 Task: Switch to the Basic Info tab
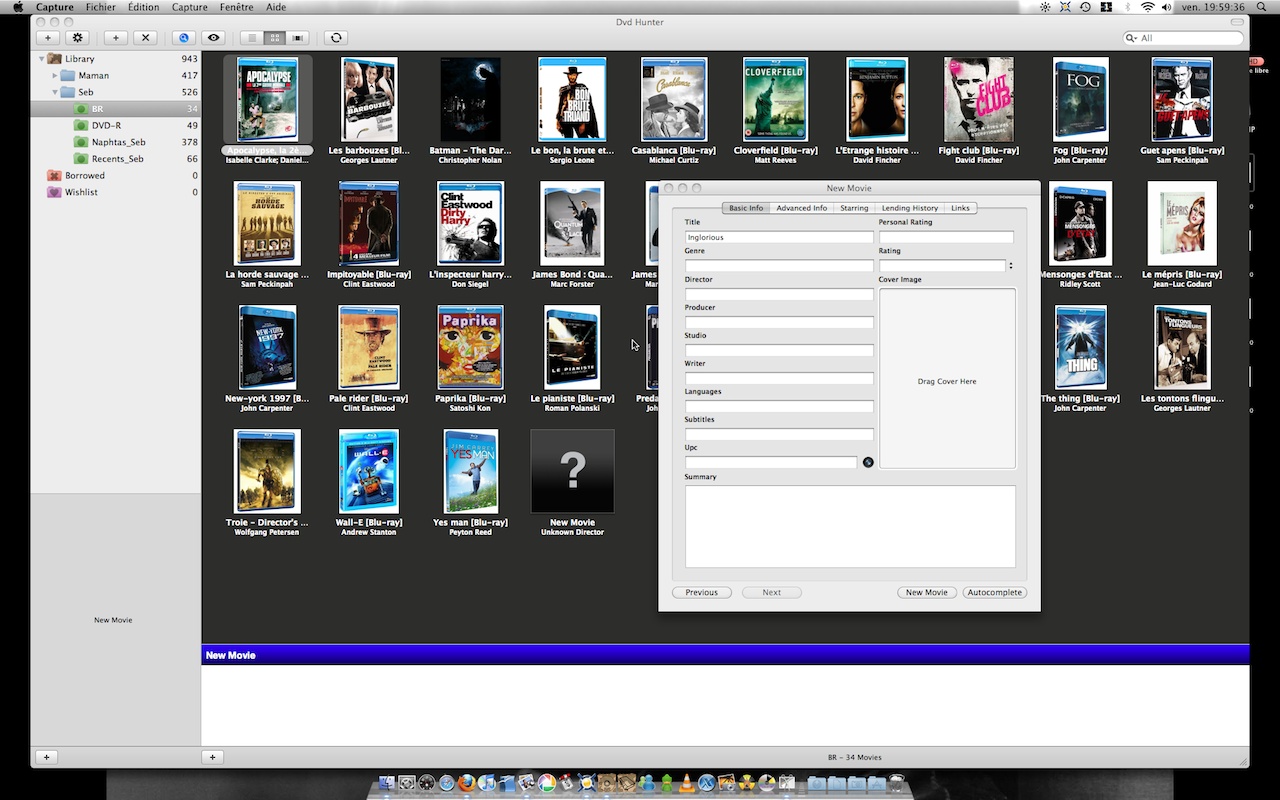(746, 208)
